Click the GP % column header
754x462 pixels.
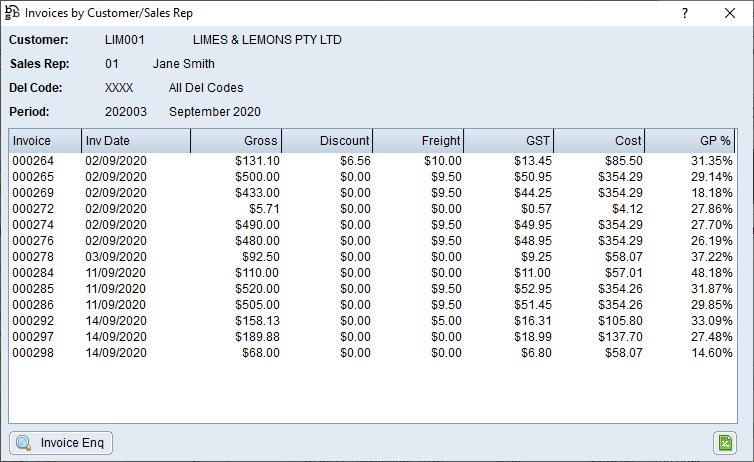coord(690,141)
